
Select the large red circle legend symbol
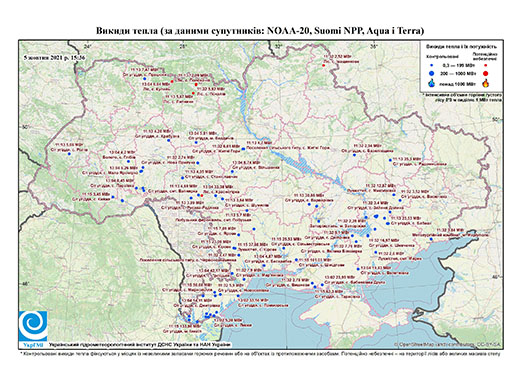485,73
